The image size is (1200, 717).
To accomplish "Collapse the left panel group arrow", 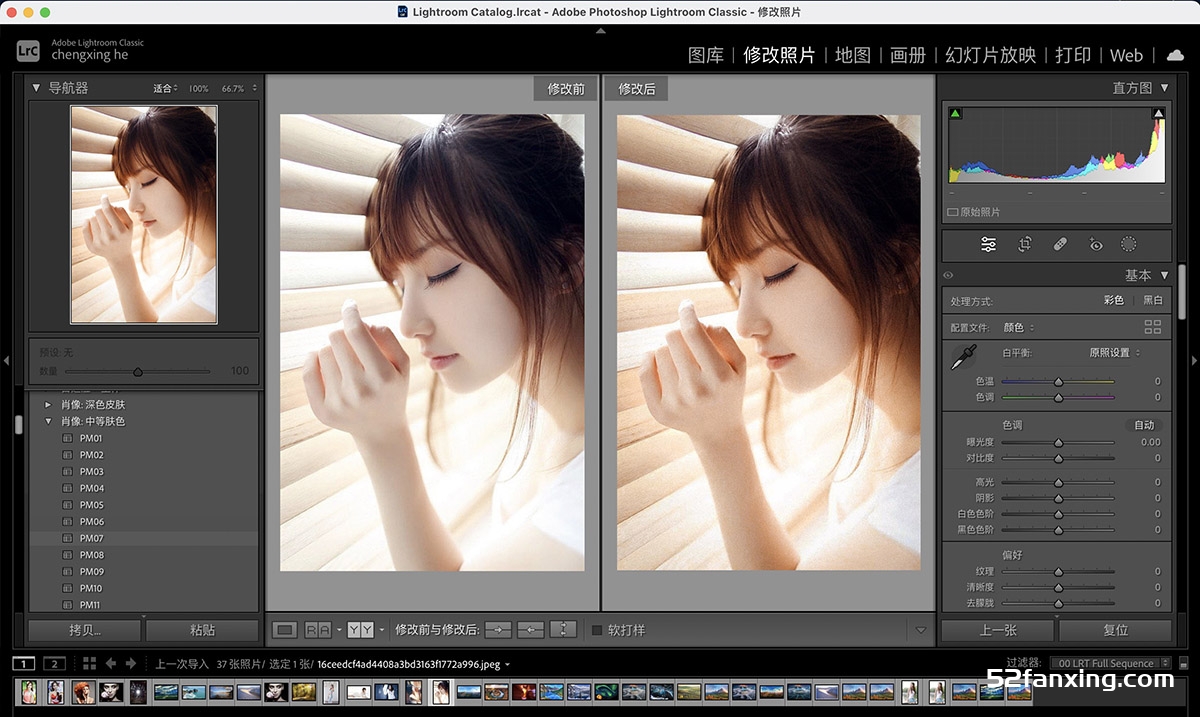I will point(6,360).
